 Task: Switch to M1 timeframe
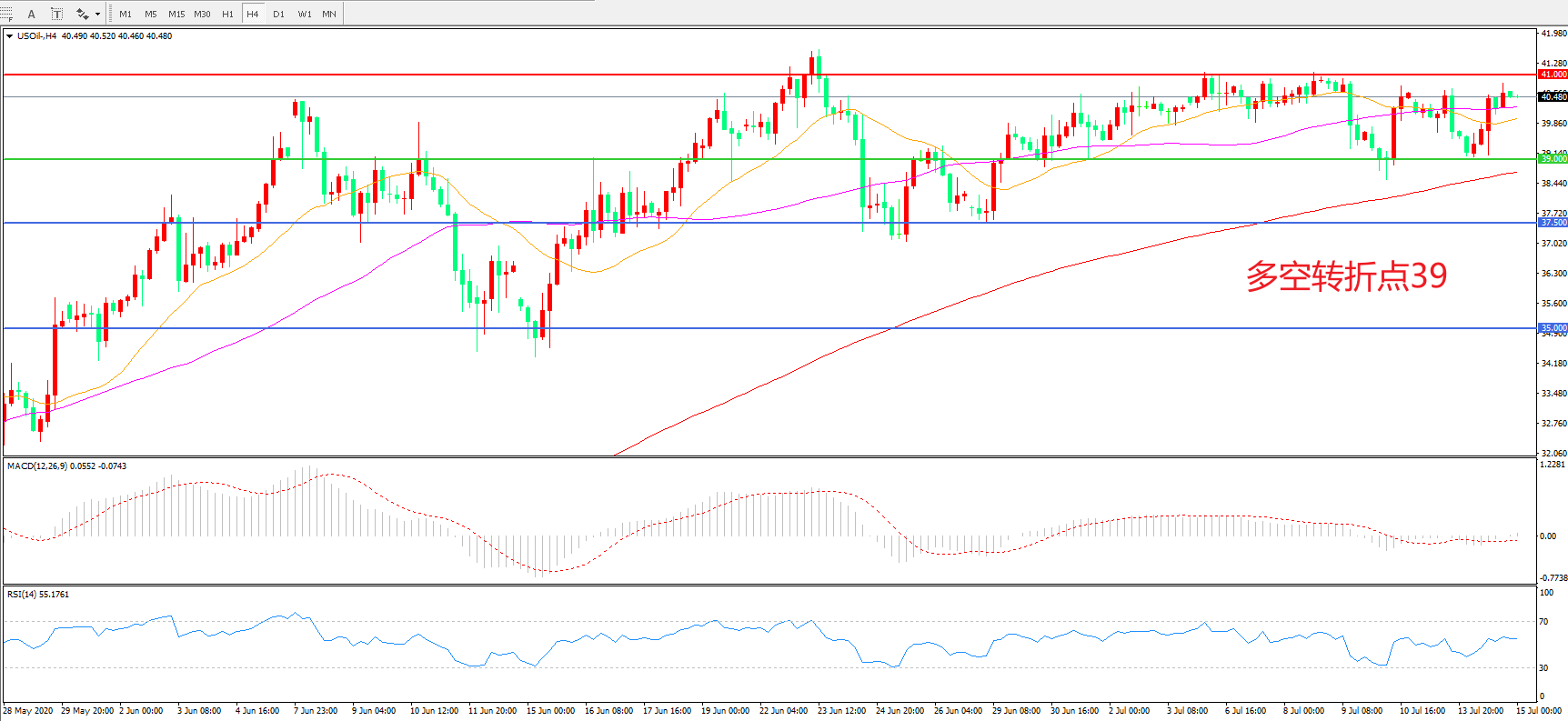[126, 14]
